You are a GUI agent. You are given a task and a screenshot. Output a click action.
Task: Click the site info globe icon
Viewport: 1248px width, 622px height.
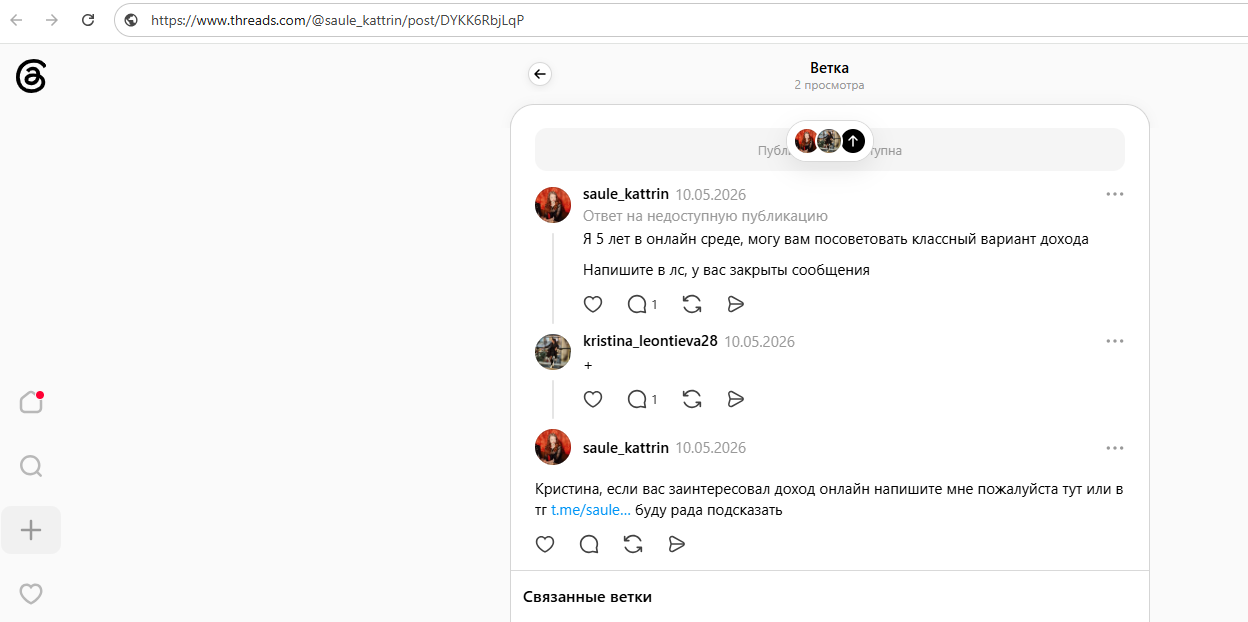pyautogui.click(x=131, y=20)
